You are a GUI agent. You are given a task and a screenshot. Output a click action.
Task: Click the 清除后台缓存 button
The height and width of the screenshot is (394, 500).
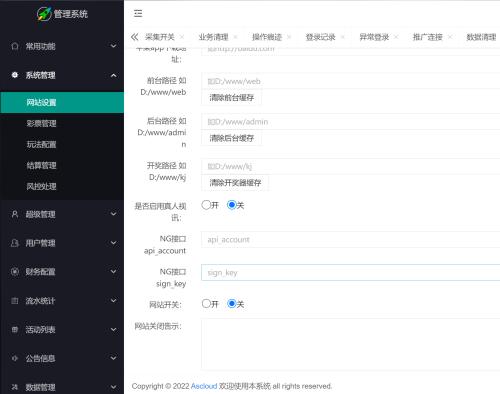(x=232, y=138)
